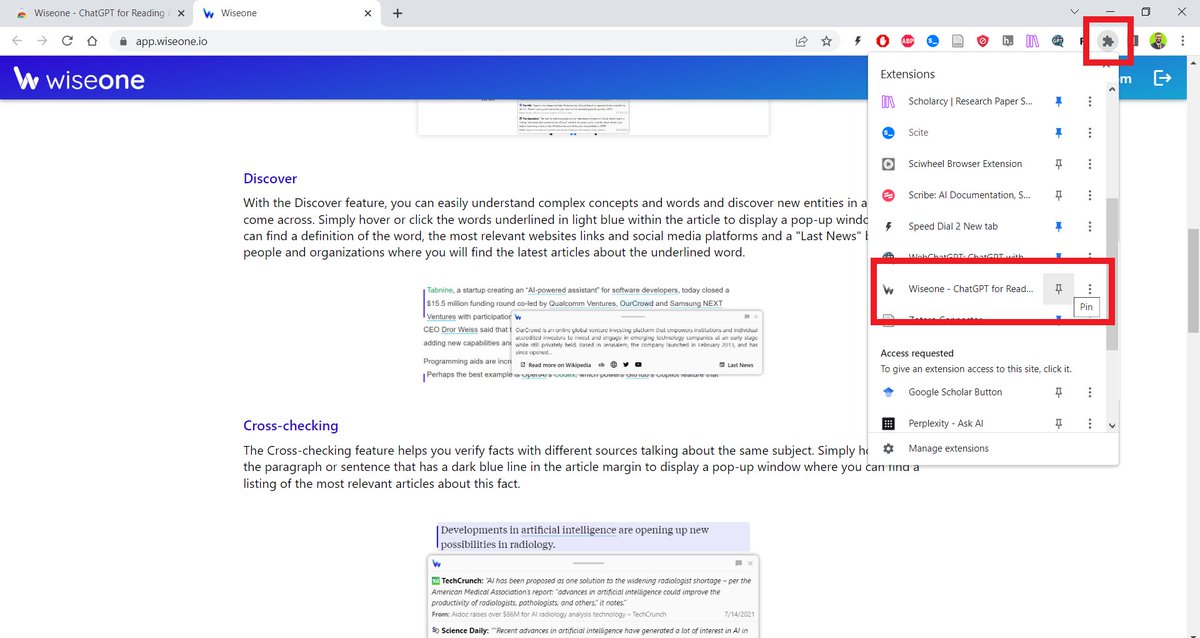Click the Discover section heading
Screen dimensions: 1200x638
tap(270, 179)
